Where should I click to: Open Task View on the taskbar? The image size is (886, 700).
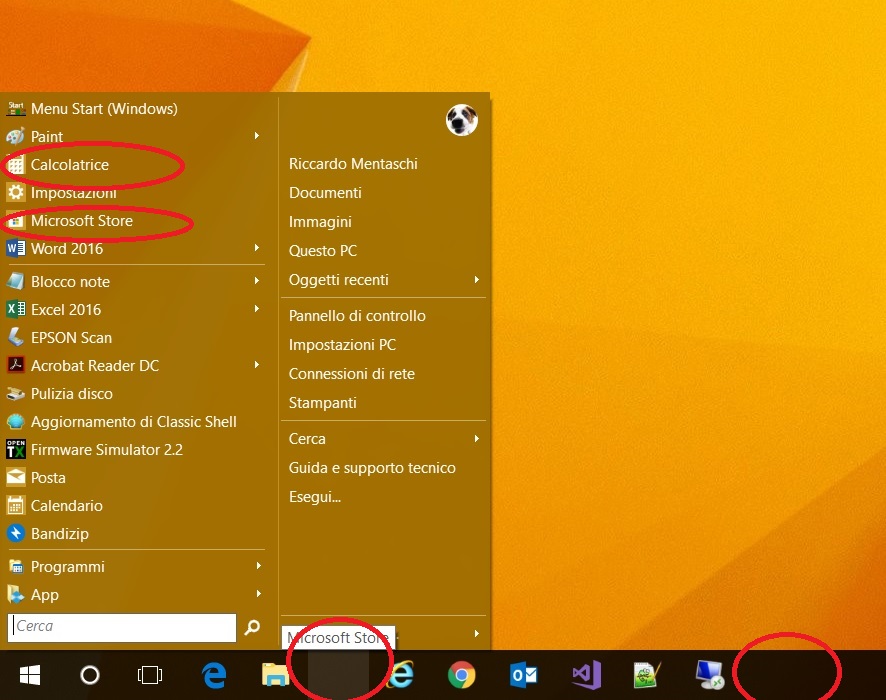click(x=150, y=675)
